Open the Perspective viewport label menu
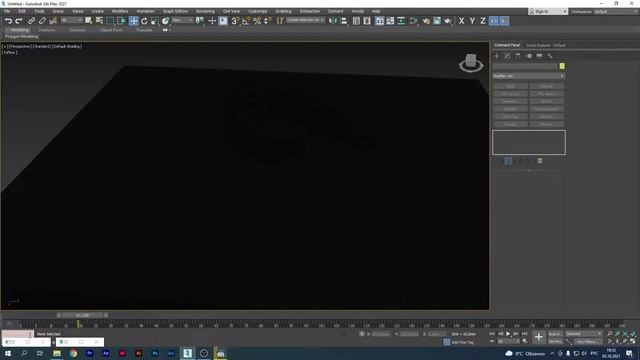This screenshot has height=360, width=640. pos(19,47)
